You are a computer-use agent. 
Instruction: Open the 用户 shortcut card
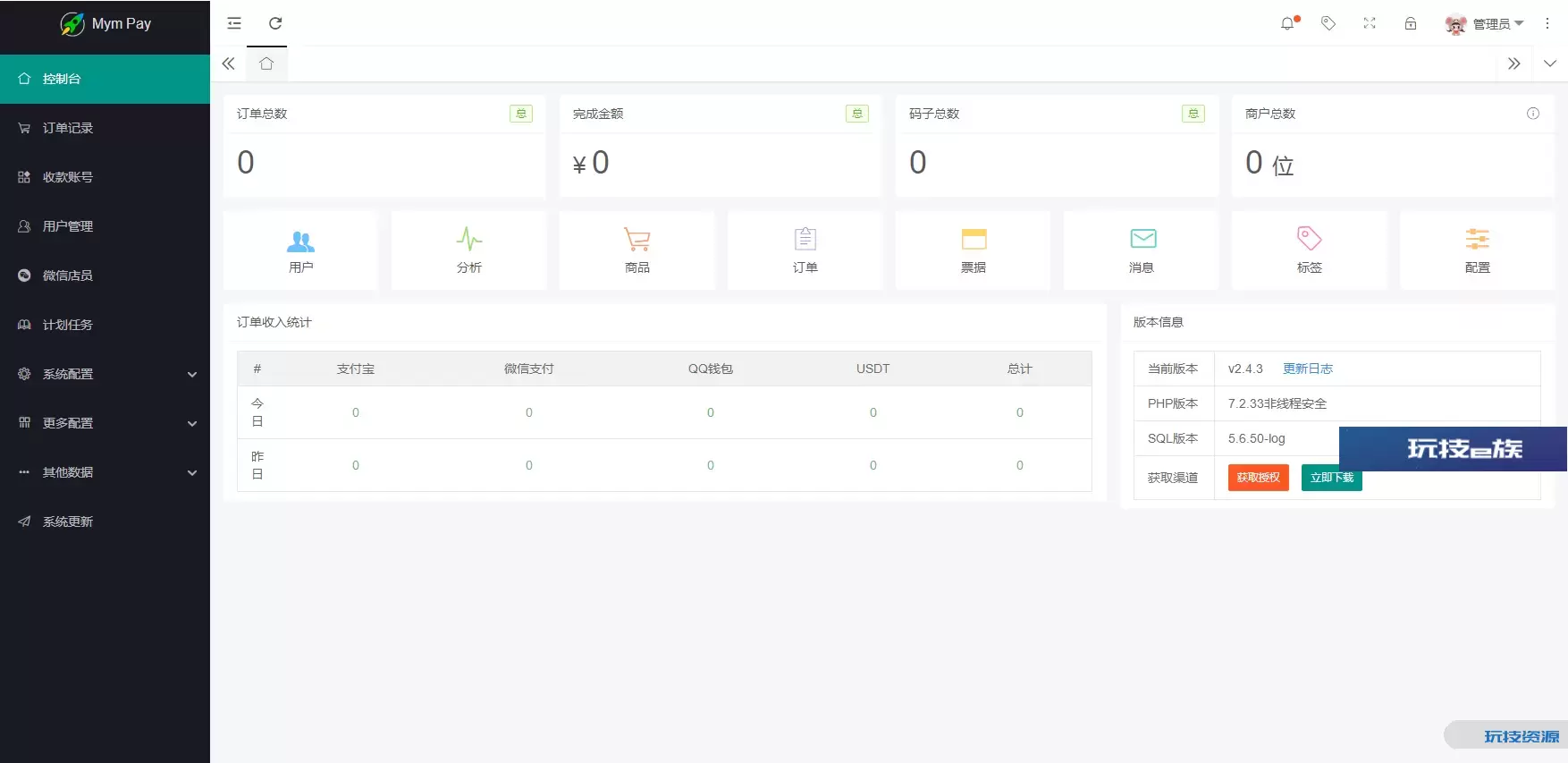click(x=300, y=250)
